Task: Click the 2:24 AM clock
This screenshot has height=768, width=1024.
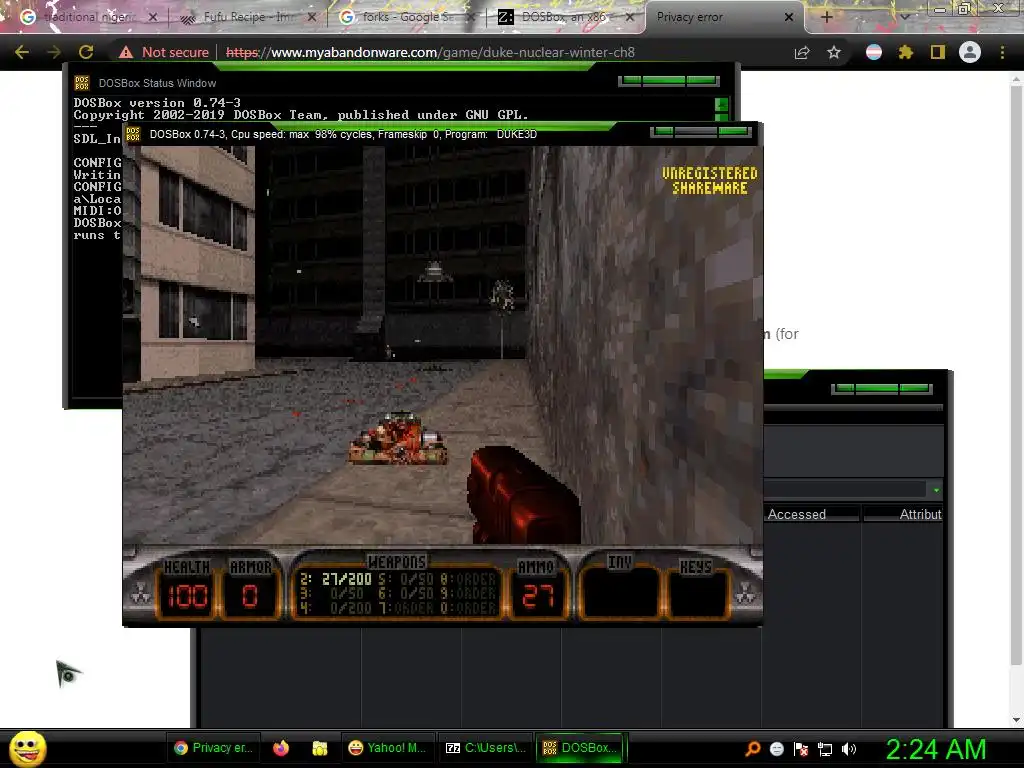Action: (x=935, y=749)
